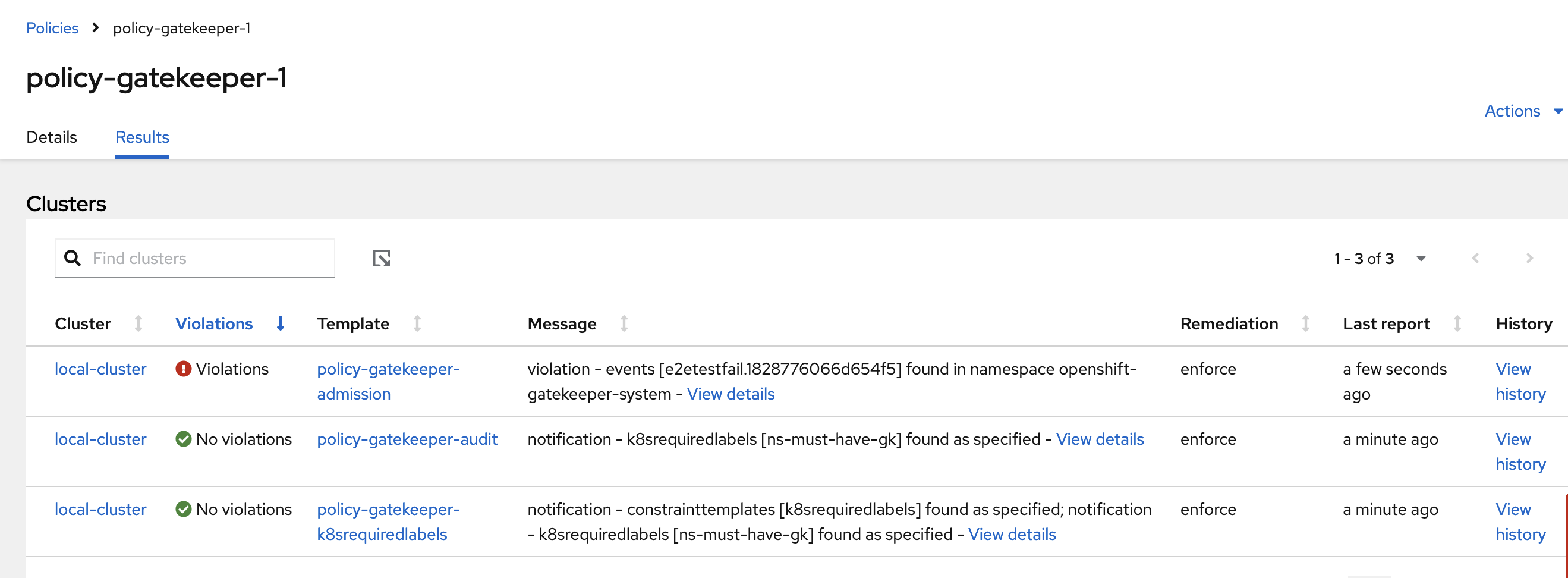Focus the Find clusters search field
This screenshot has width=1568, height=578.
click(207, 258)
